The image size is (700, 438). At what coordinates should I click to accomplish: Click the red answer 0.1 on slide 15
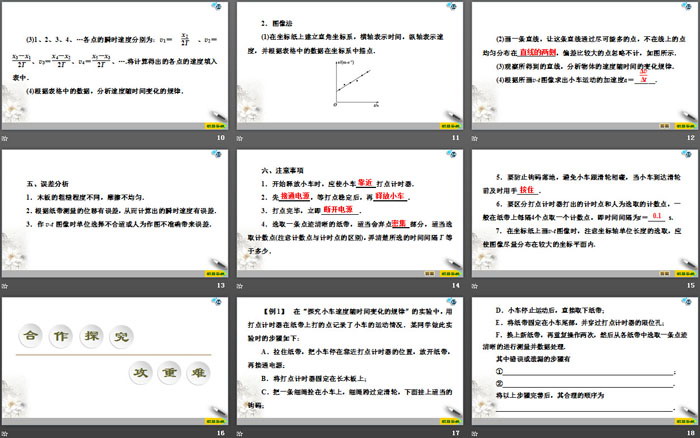(x=657, y=216)
